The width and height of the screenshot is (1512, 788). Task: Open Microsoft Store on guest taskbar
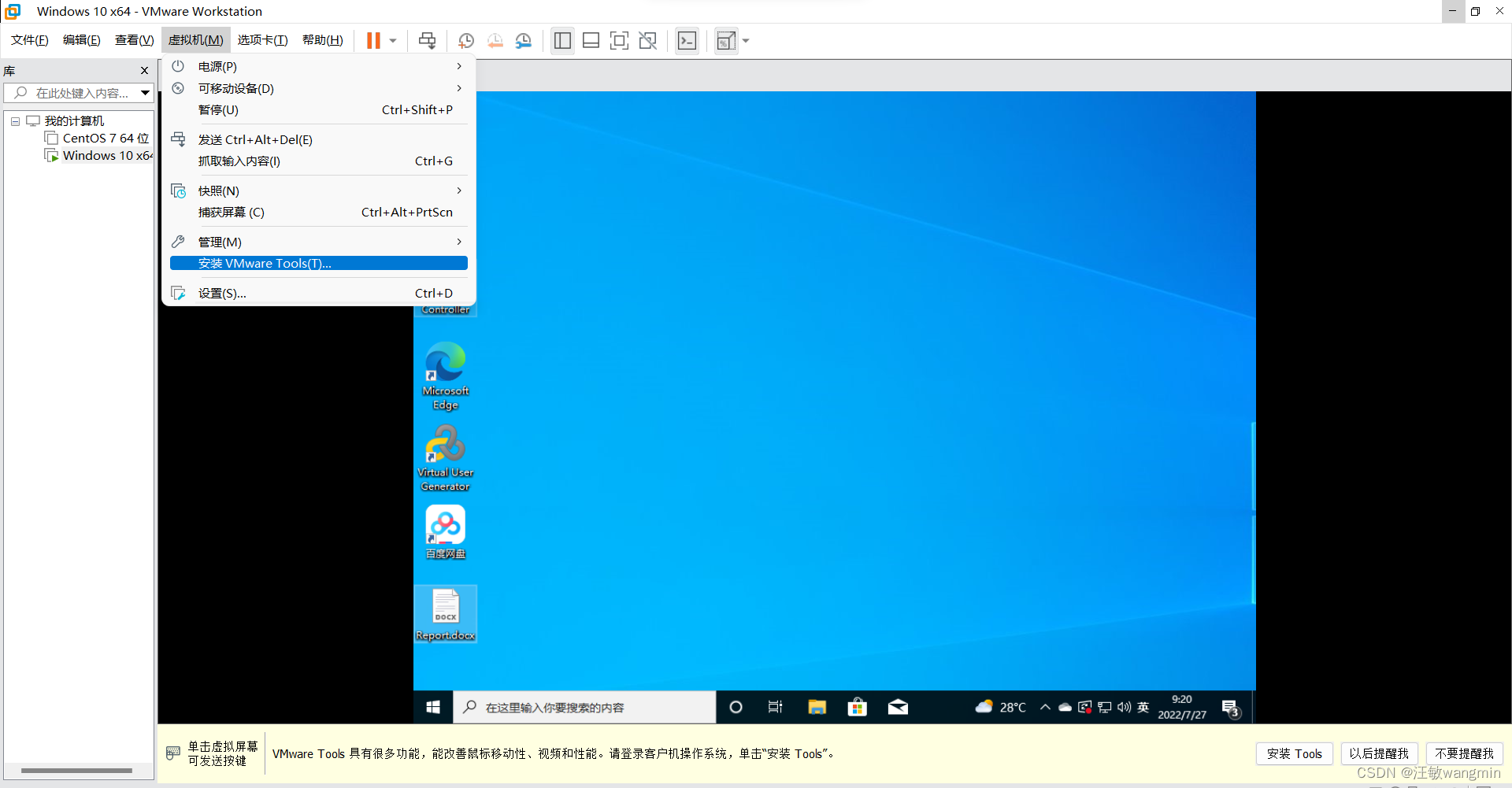pyautogui.click(x=858, y=707)
